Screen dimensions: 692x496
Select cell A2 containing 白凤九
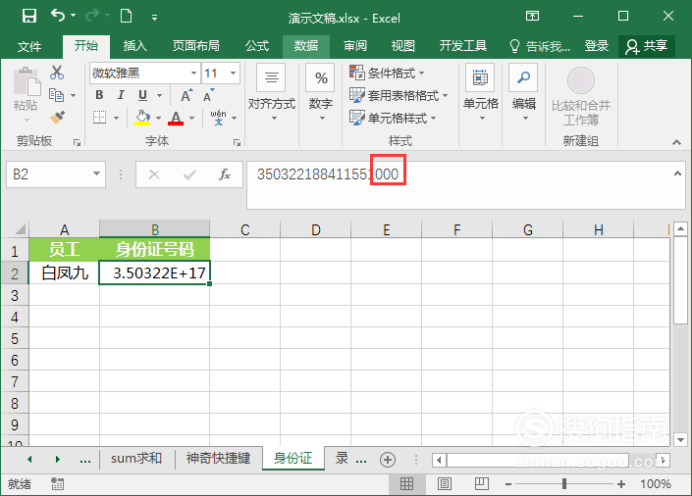(64, 273)
